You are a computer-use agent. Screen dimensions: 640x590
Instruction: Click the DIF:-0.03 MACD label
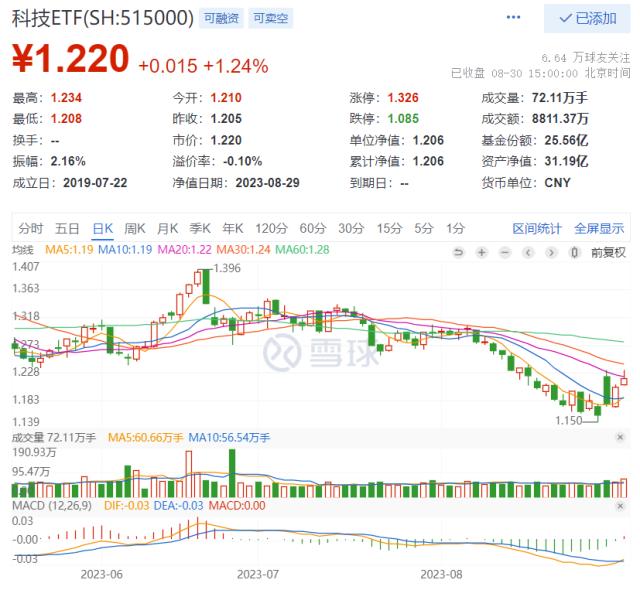tap(127, 506)
